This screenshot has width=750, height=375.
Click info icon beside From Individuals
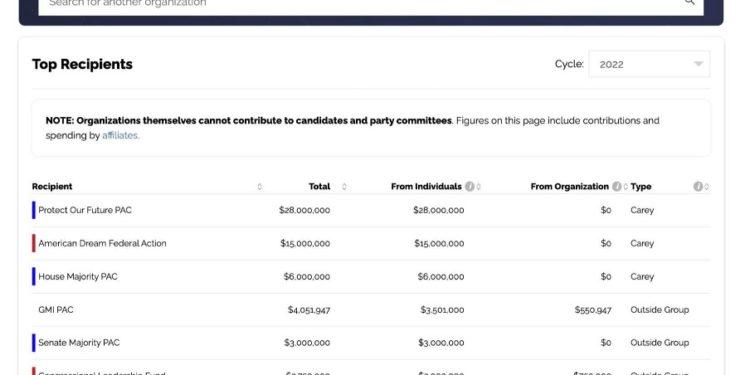tap(470, 187)
